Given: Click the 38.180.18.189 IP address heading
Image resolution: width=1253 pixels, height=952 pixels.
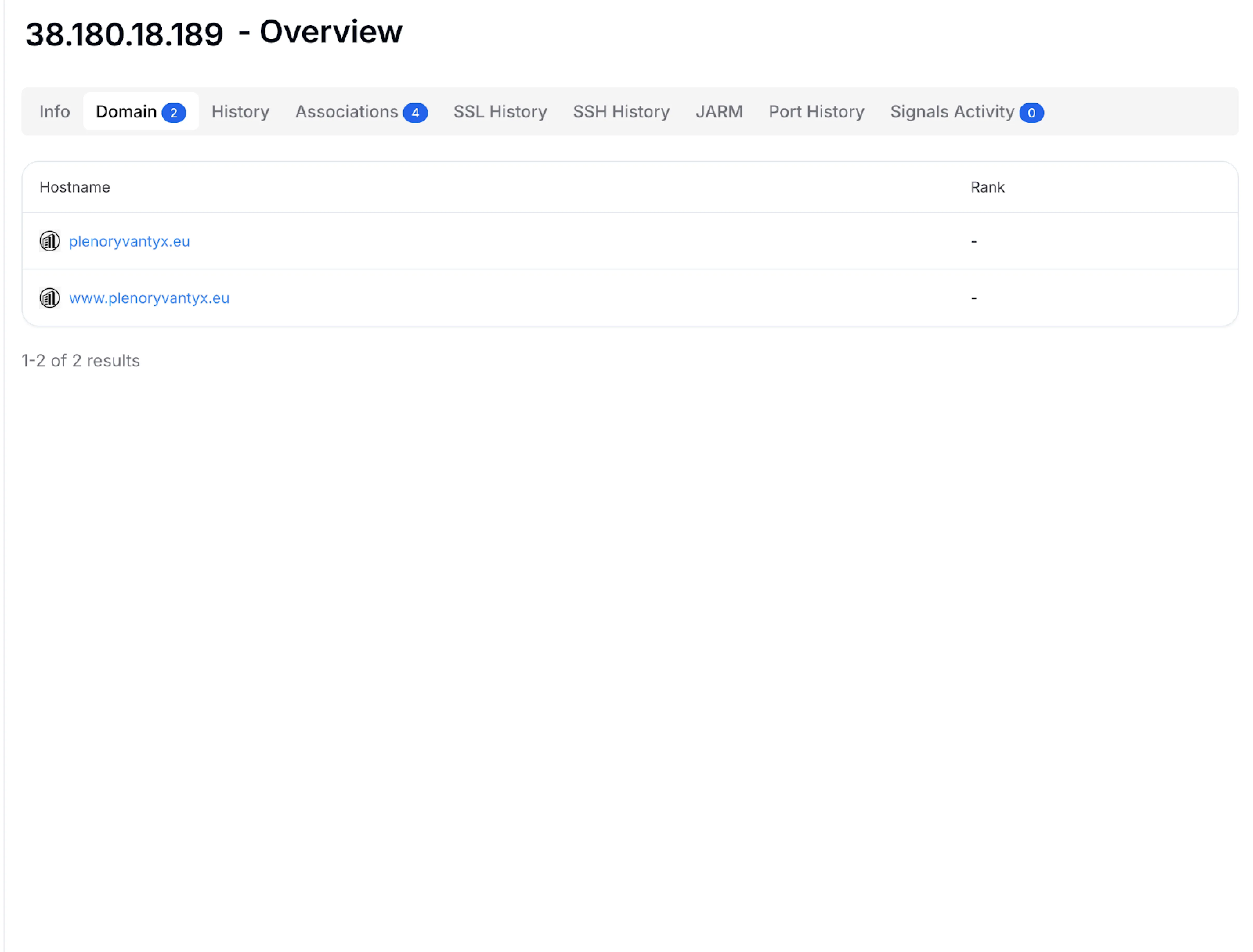Looking at the screenshot, I should [124, 34].
